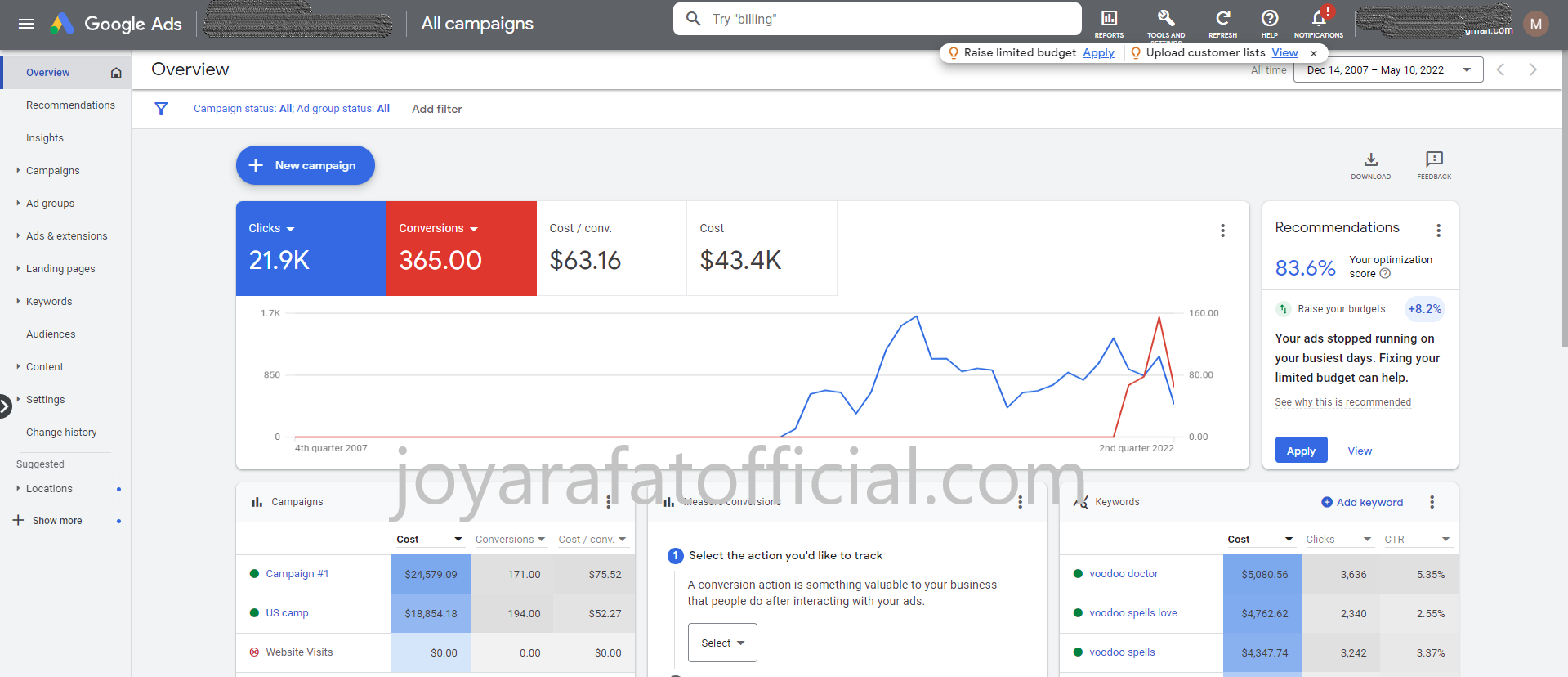
Task: Click the account avatar M
Action: tap(1536, 24)
